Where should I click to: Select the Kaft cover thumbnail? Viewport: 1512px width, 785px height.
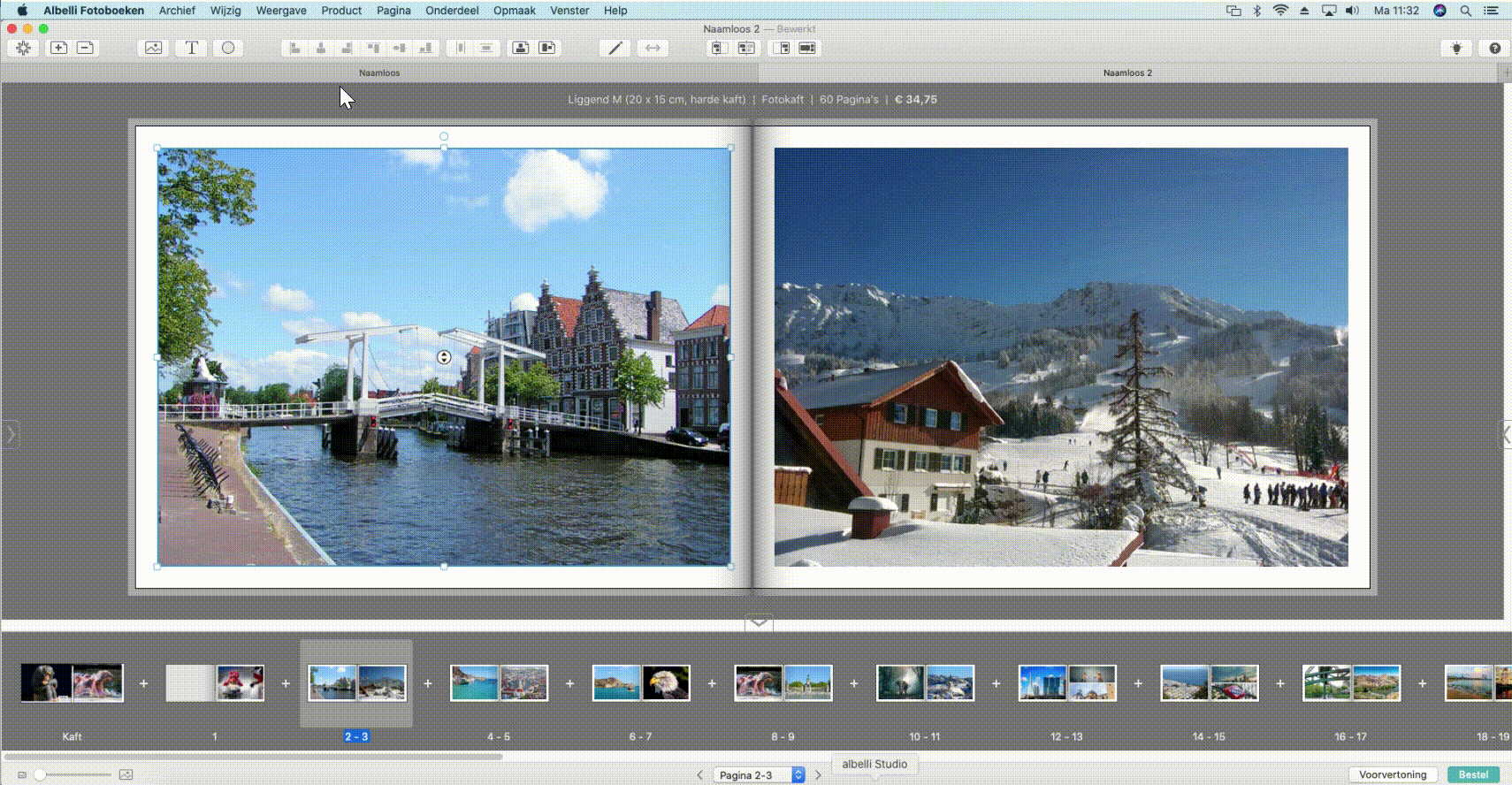(x=72, y=683)
